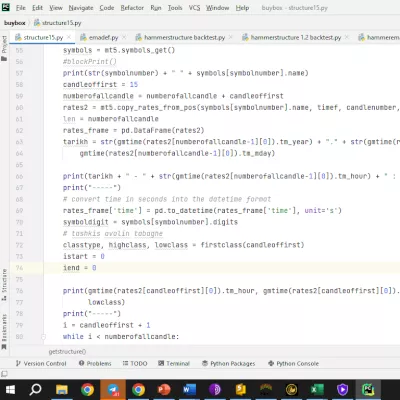Image resolution: width=400 pixels, height=400 pixels.
Task: Open the Terminal tool window
Action: (x=174, y=363)
